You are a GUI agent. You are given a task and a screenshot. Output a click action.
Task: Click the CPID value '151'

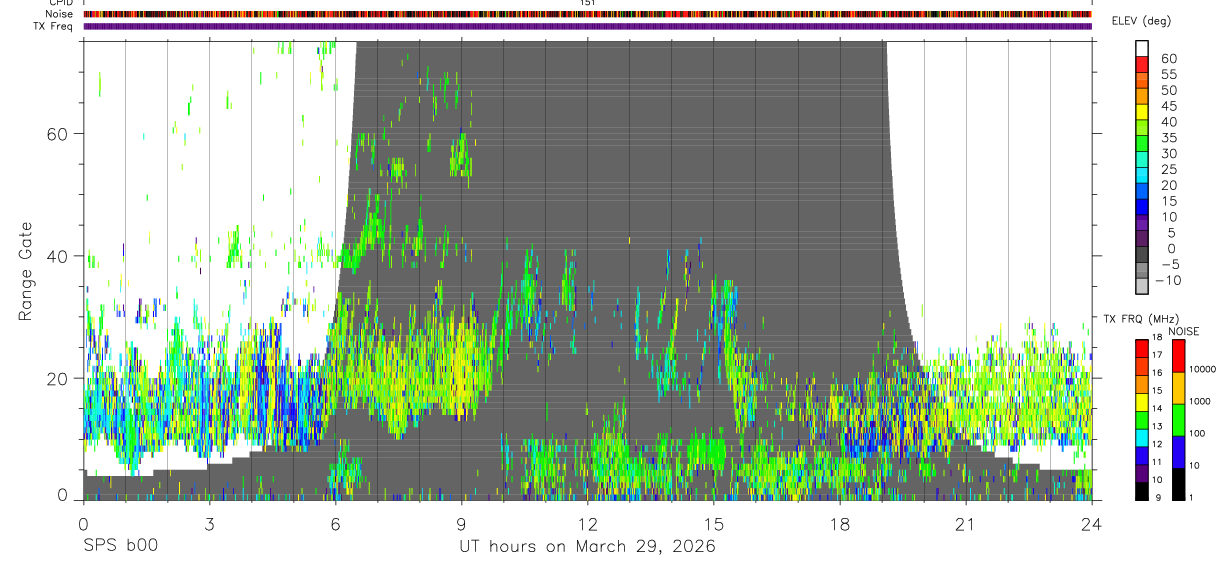[x=587, y=3]
